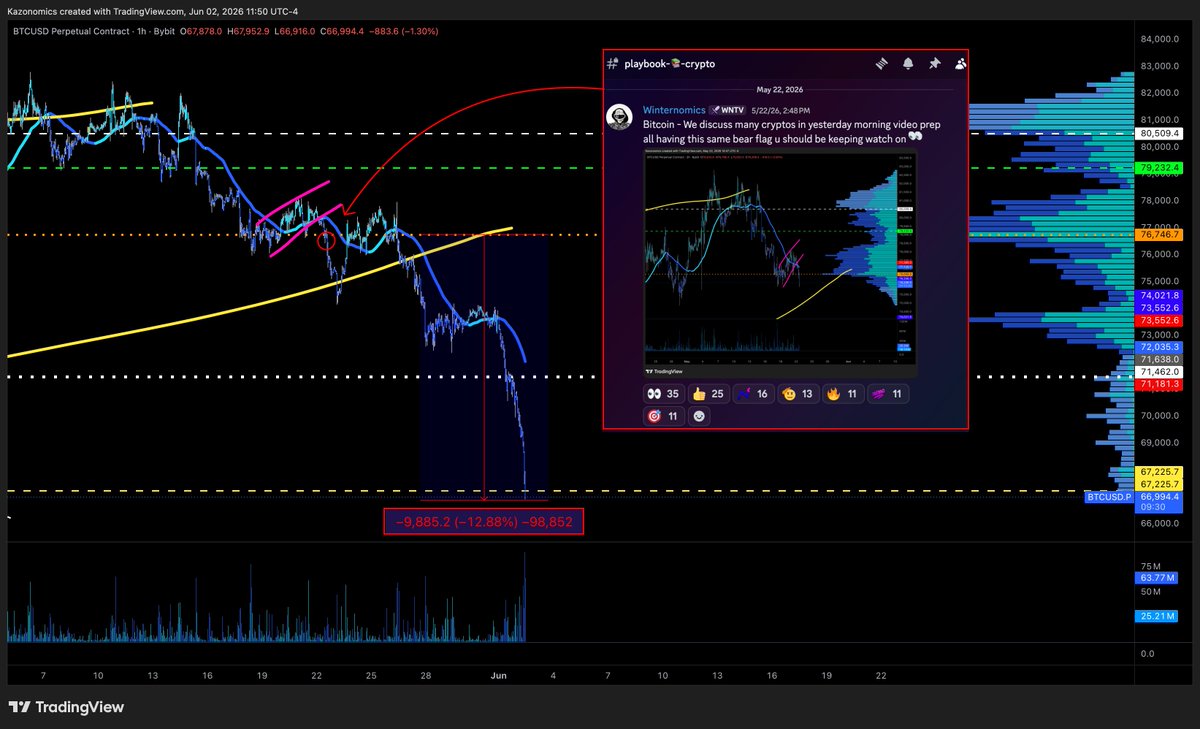Click the Bybit exchange label in legend
Image resolution: width=1200 pixels, height=729 pixels.
(x=166, y=31)
